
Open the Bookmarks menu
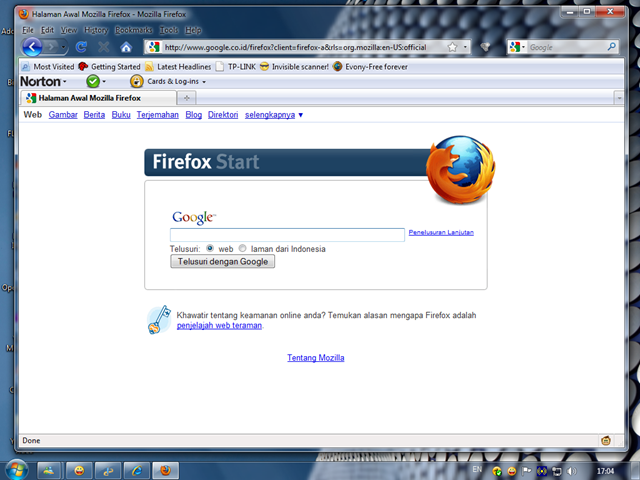133,30
